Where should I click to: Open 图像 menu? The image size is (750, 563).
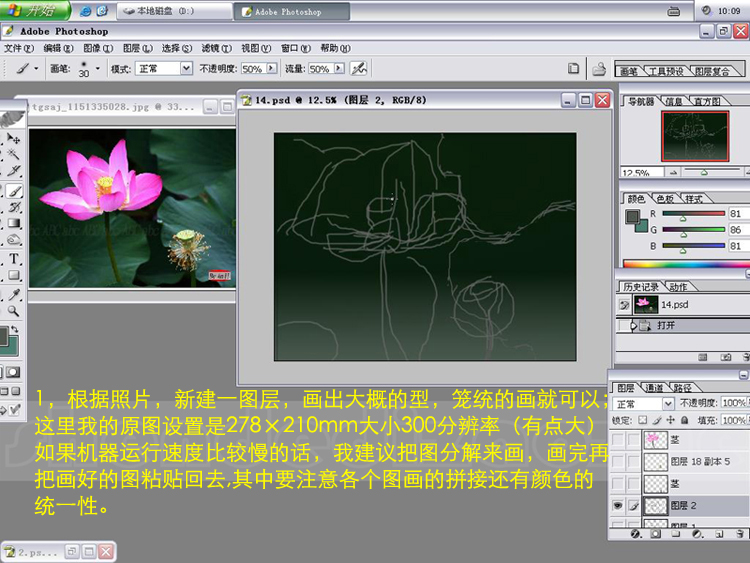pos(98,48)
